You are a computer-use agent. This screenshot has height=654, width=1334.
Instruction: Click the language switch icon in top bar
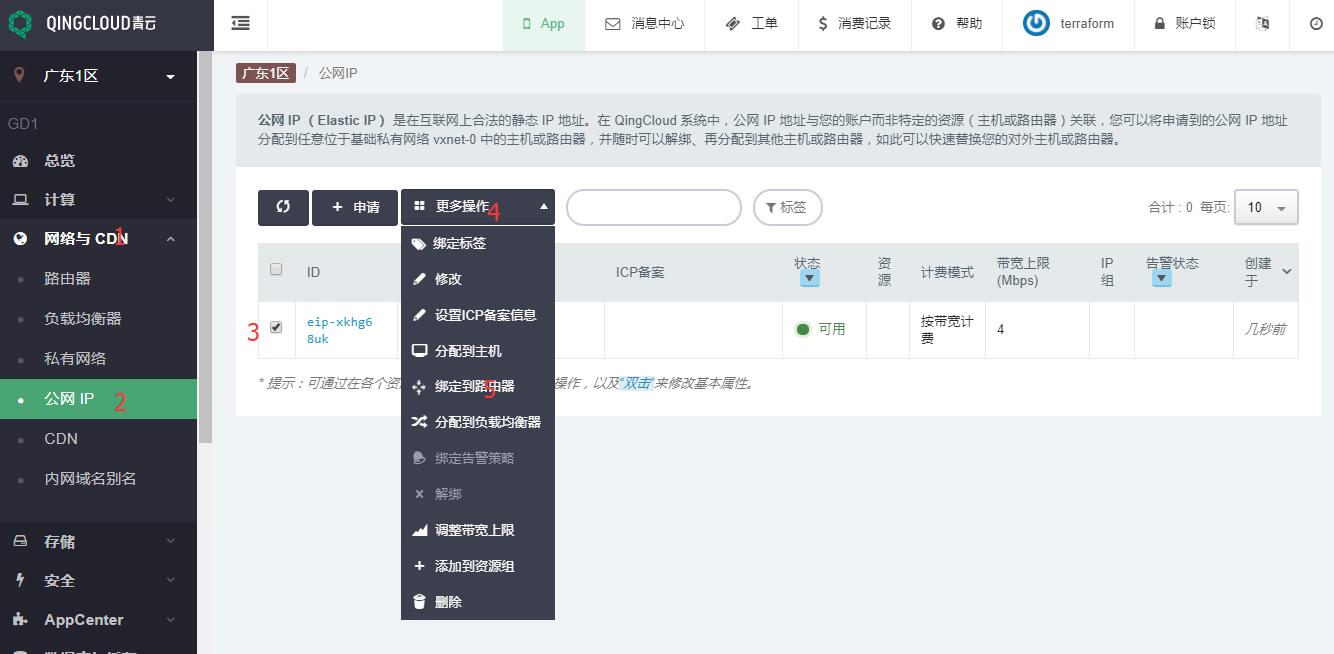point(1262,23)
